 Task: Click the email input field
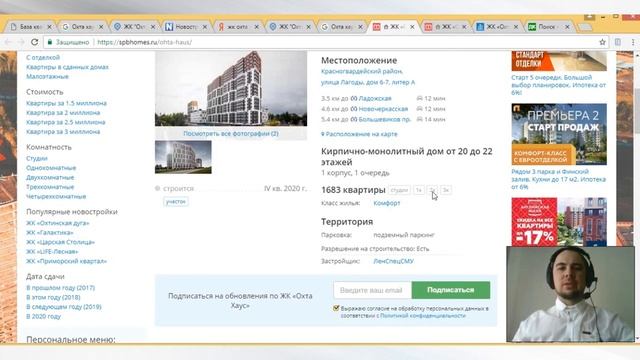click(x=372, y=290)
